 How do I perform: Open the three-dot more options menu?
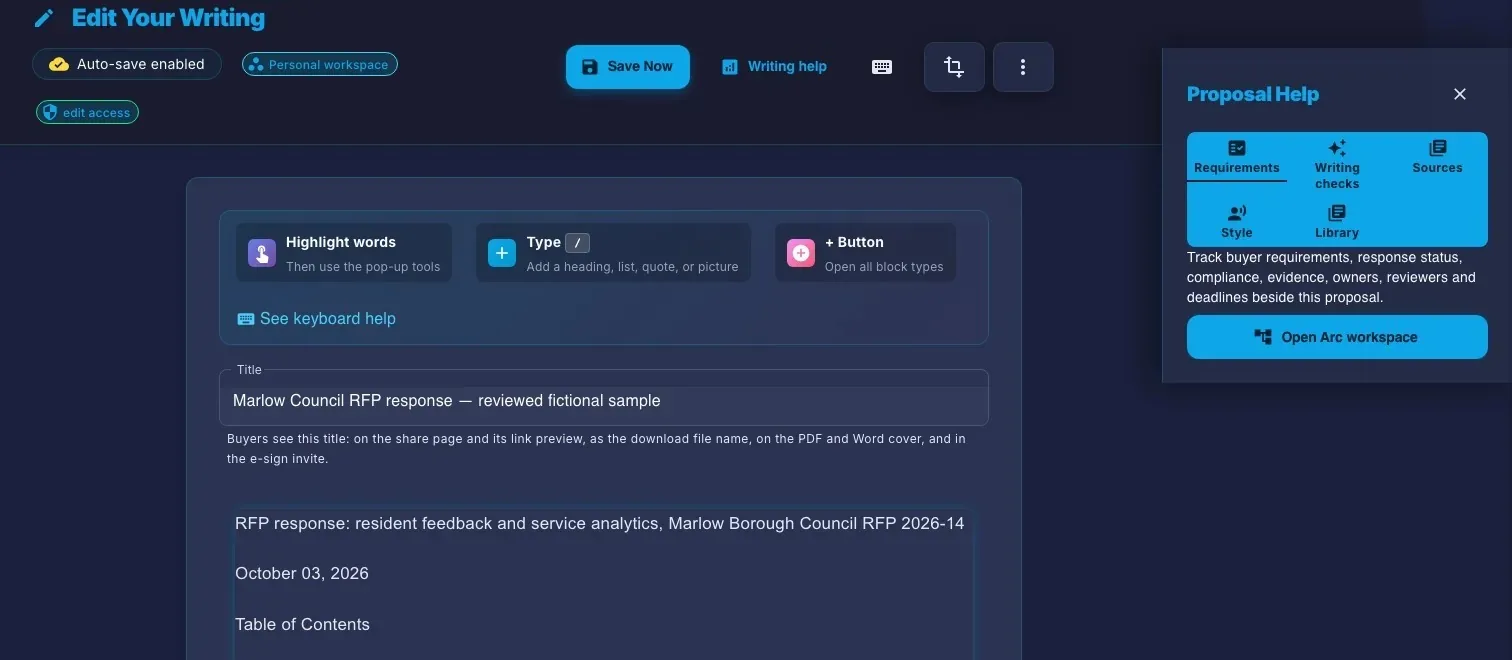(1023, 67)
